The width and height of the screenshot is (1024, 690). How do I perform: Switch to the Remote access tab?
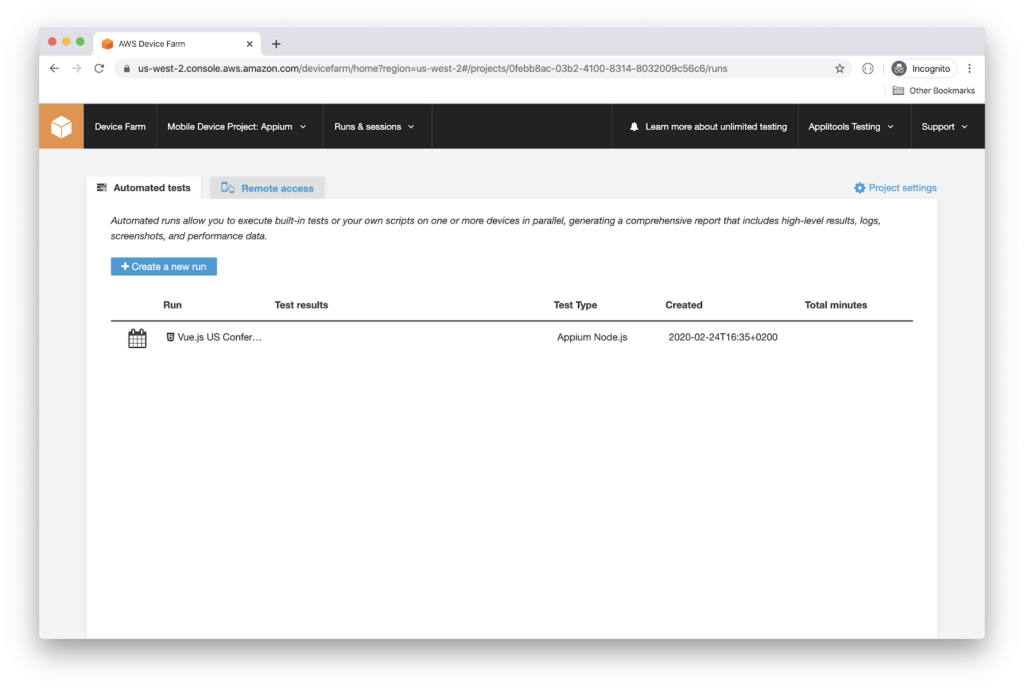coord(268,188)
